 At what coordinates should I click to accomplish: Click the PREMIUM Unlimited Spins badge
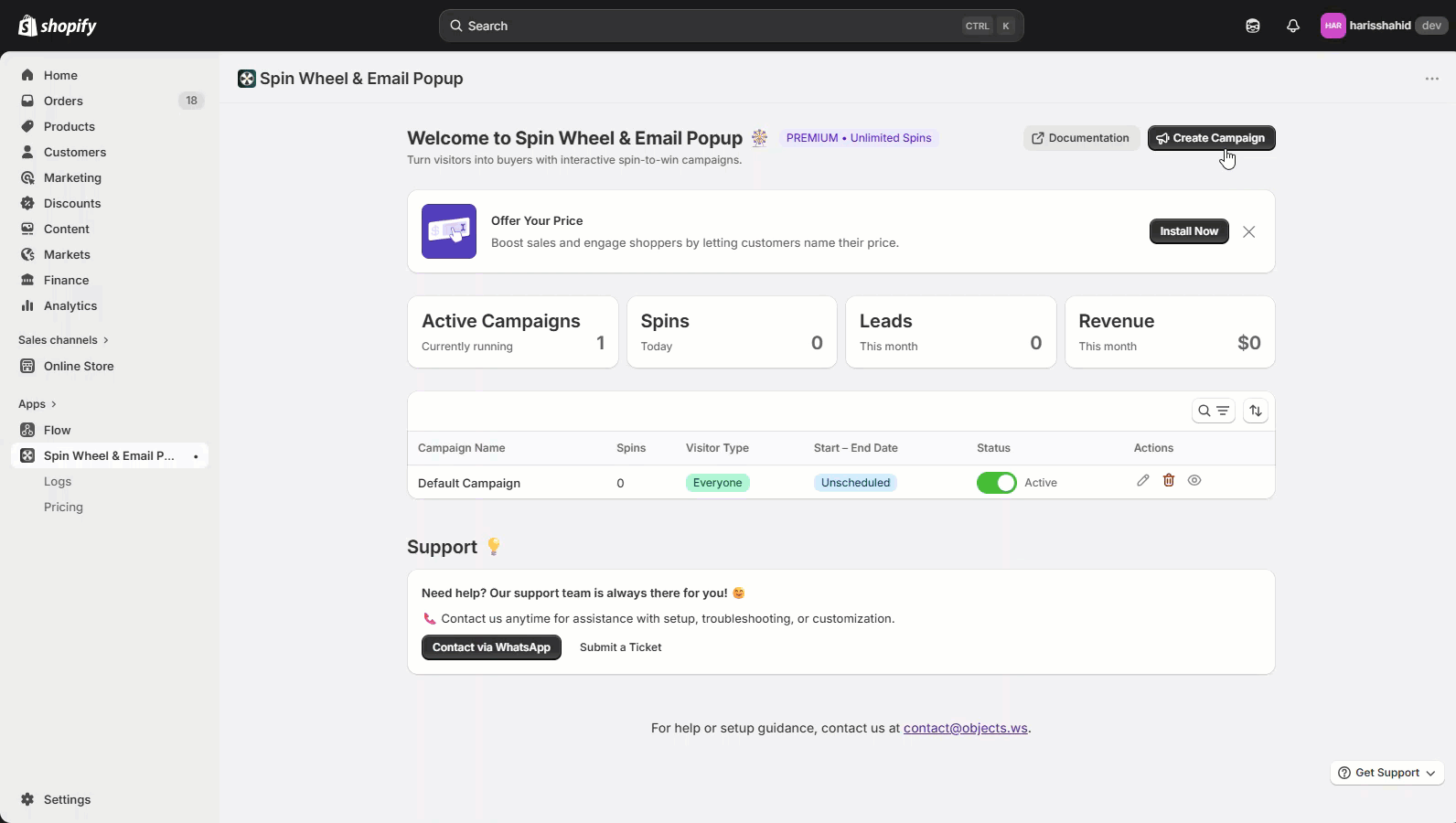(859, 138)
